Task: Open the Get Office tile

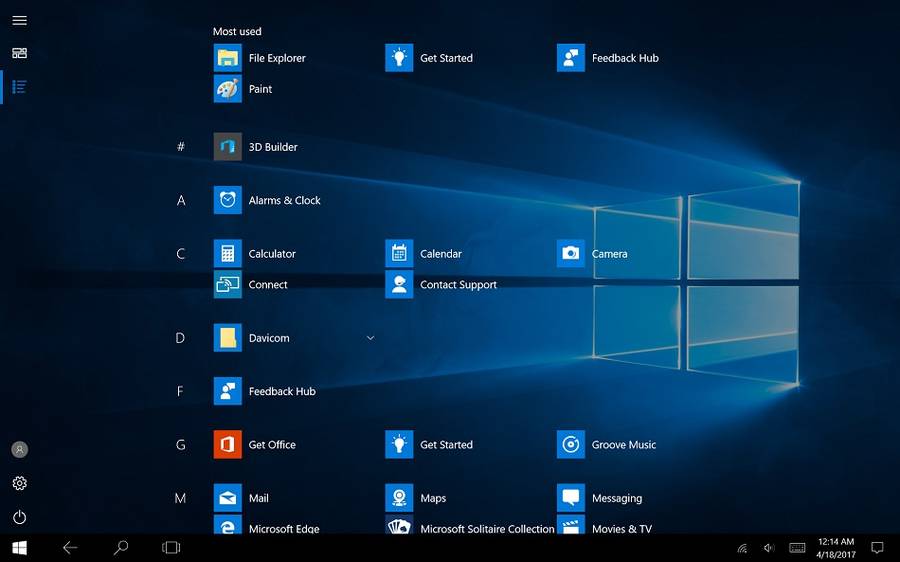Action: 228,445
